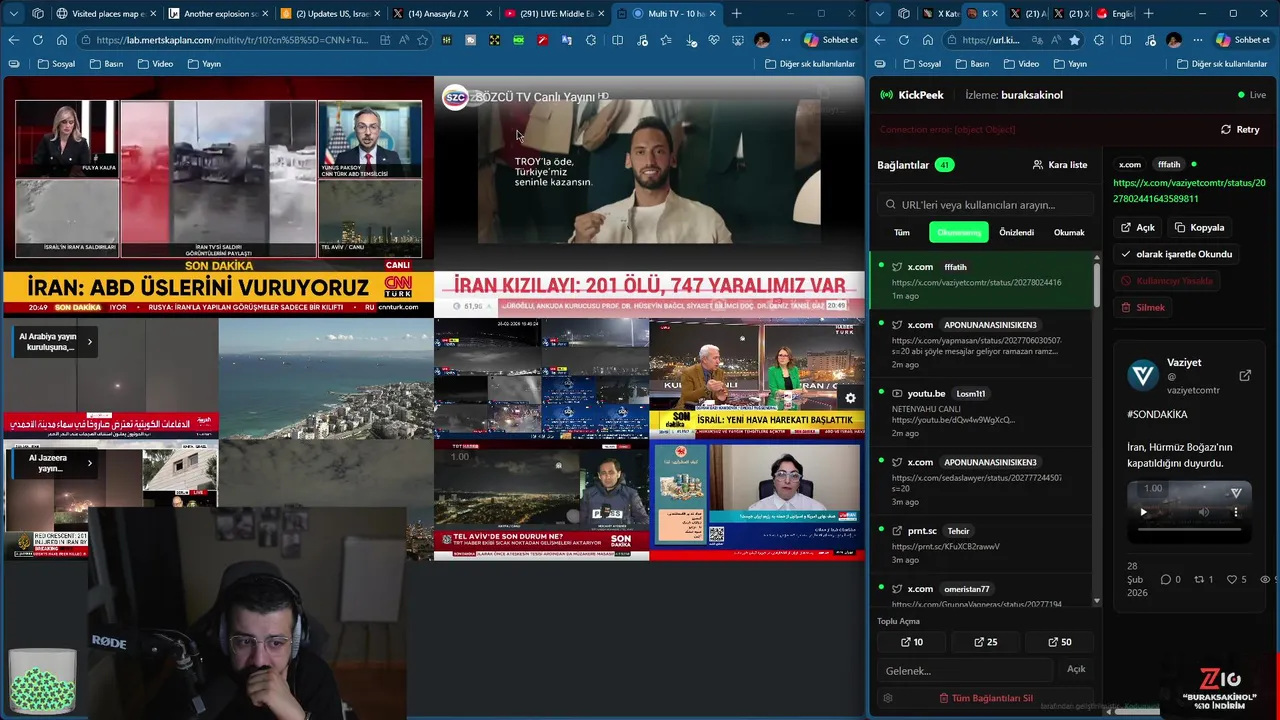The width and height of the screenshot is (1280, 720).
Task: Bulk open 25 links
Action: pos(985,642)
